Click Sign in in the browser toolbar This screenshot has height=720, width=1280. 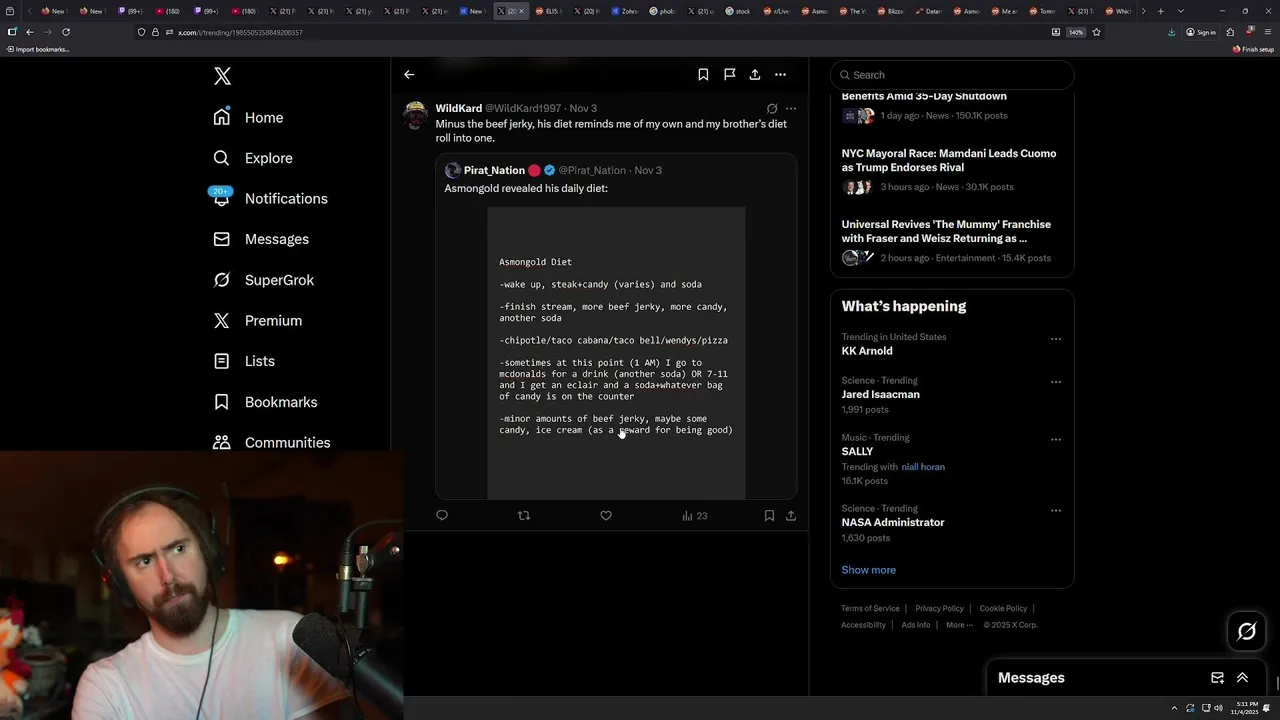[1201, 32]
